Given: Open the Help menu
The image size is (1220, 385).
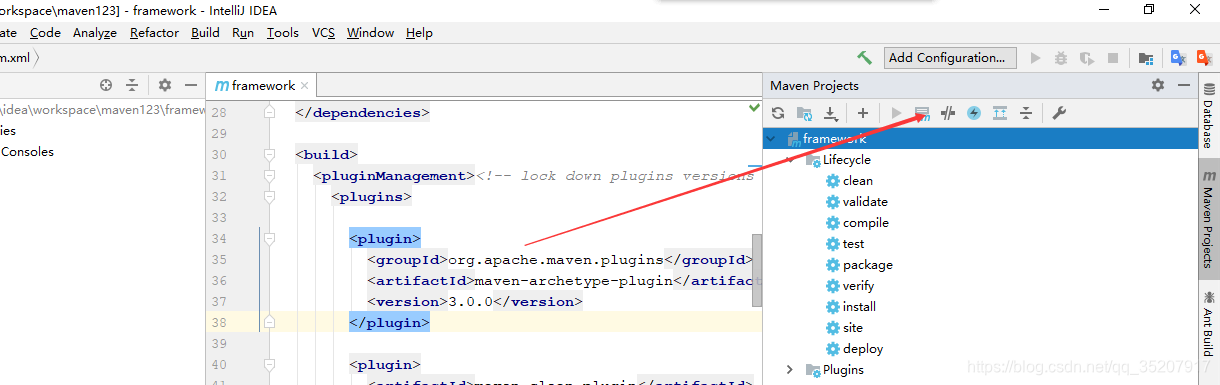Looking at the screenshot, I should tap(419, 32).
